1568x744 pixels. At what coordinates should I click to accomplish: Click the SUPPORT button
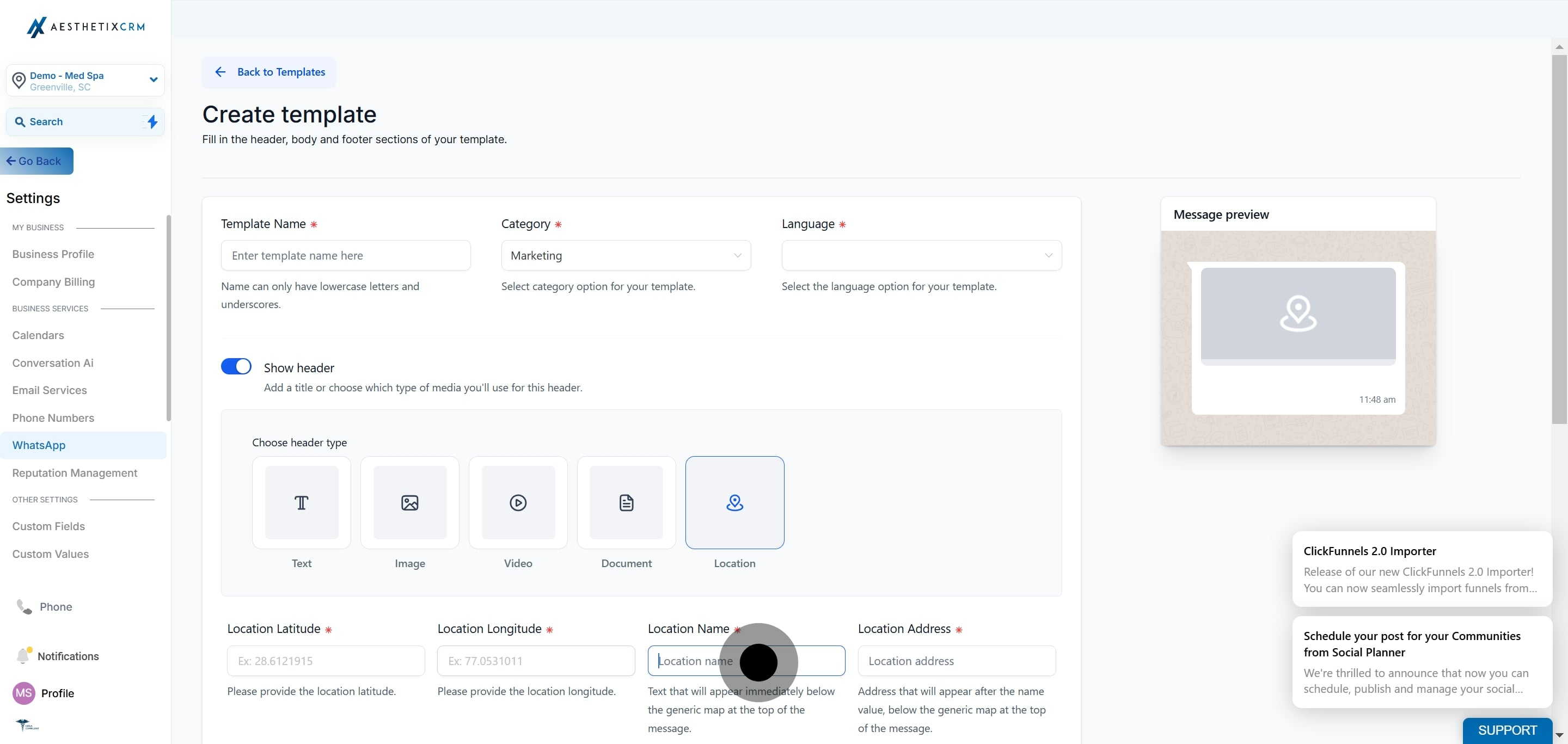pos(1507,730)
